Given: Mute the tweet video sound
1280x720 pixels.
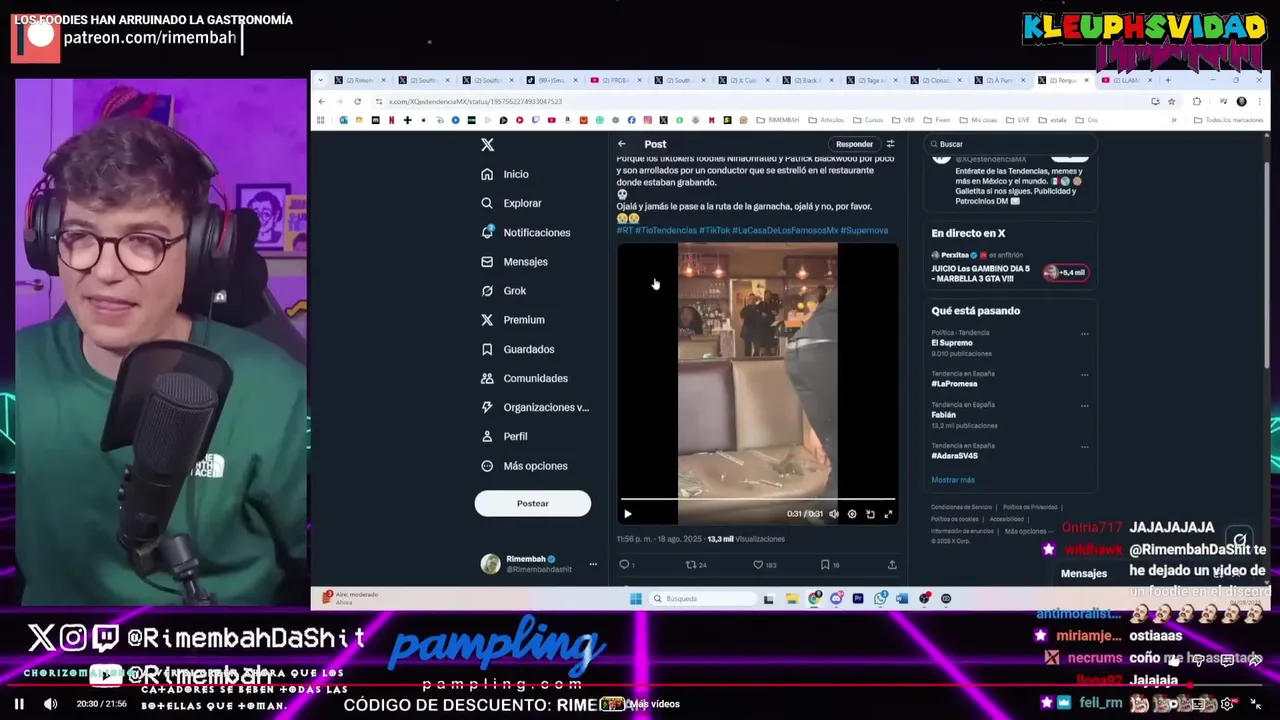Looking at the screenshot, I should click(834, 514).
